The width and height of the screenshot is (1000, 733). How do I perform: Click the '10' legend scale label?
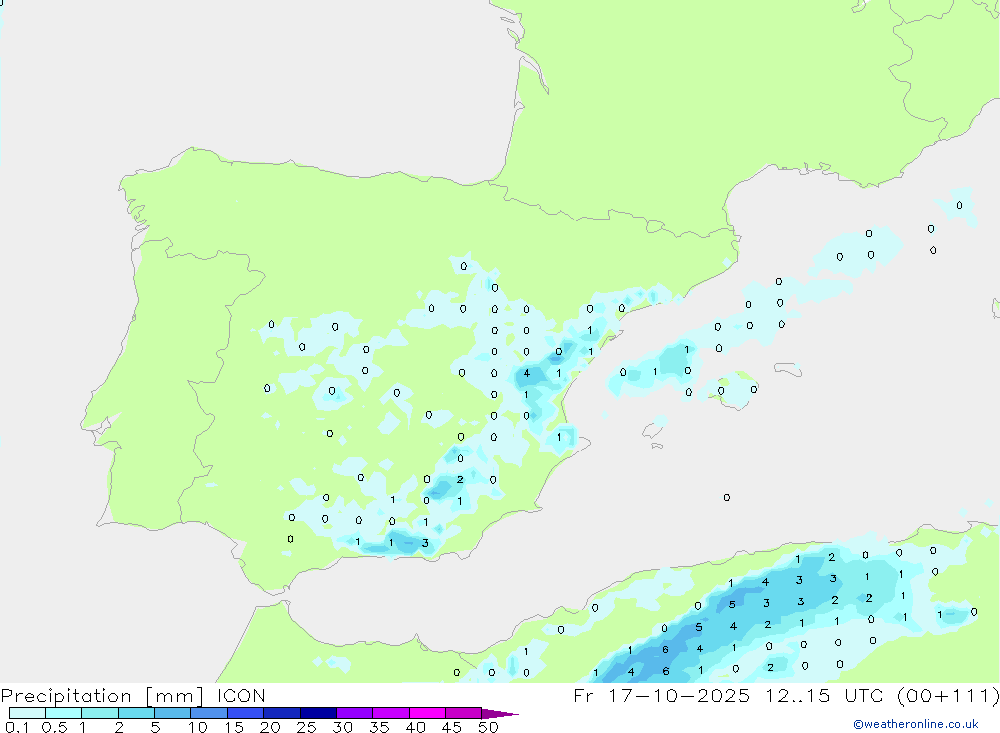(198, 727)
